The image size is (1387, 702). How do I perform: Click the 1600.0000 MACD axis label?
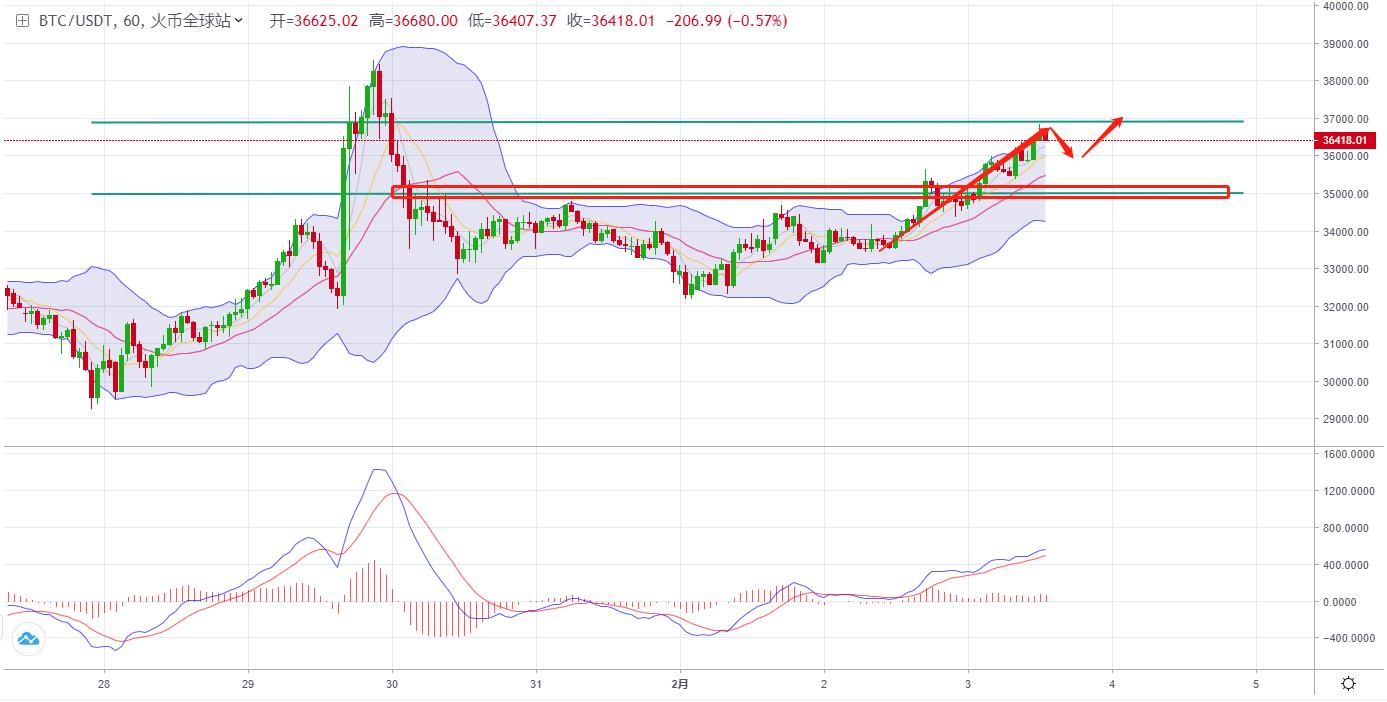(x=1348, y=454)
